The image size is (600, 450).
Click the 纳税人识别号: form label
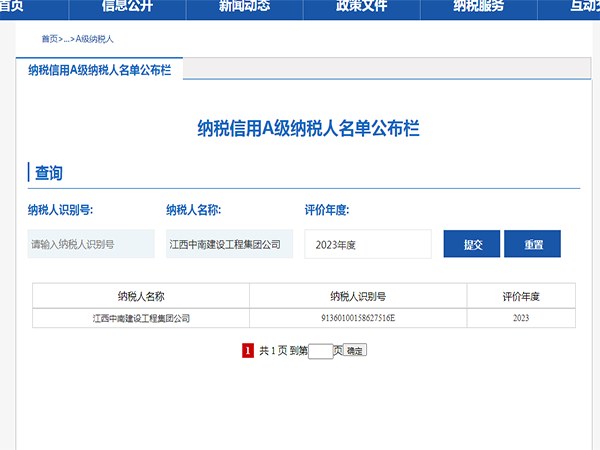(x=60, y=210)
